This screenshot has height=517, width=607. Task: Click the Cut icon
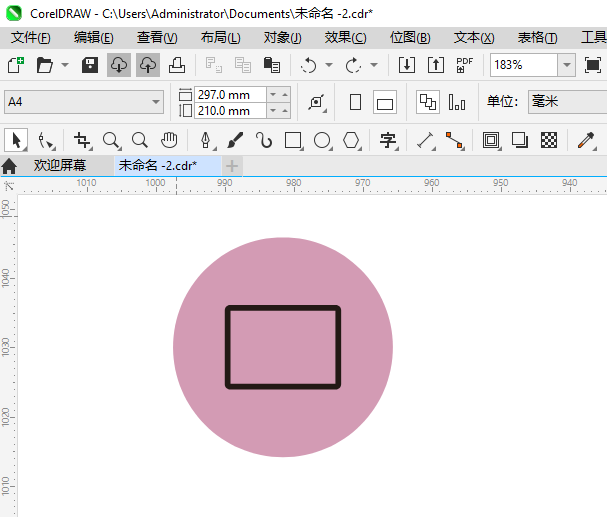pyautogui.click(x=214, y=65)
